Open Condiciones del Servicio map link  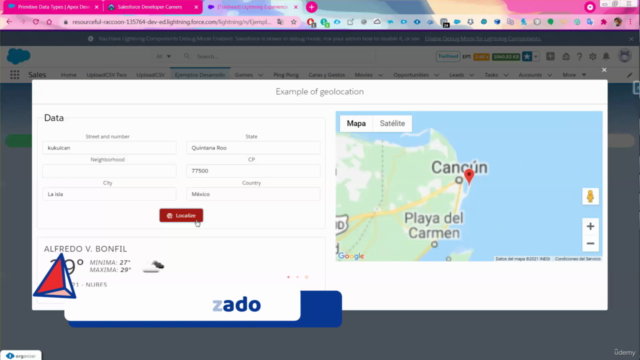[578, 259]
